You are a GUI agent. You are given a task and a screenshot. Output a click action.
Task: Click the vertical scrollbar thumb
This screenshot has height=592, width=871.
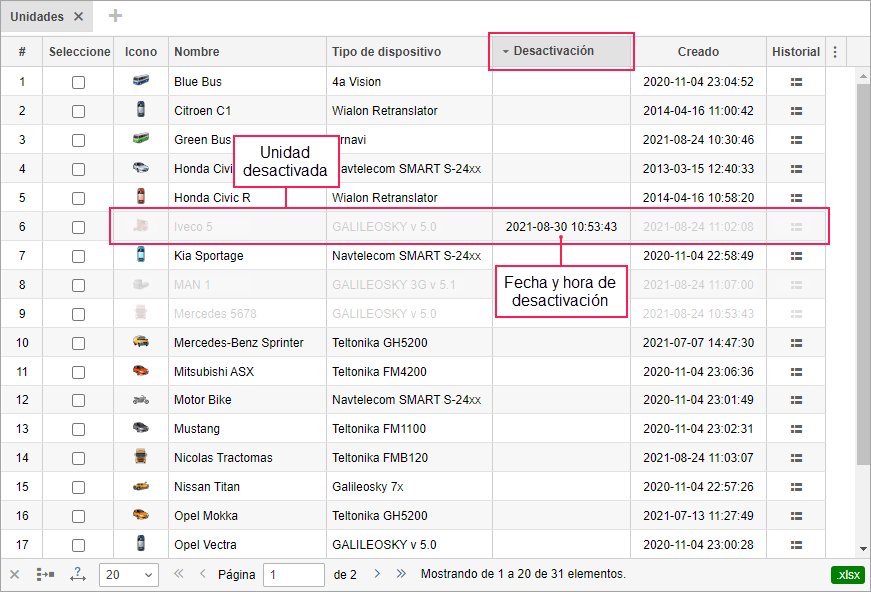click(x=863, y=275)
